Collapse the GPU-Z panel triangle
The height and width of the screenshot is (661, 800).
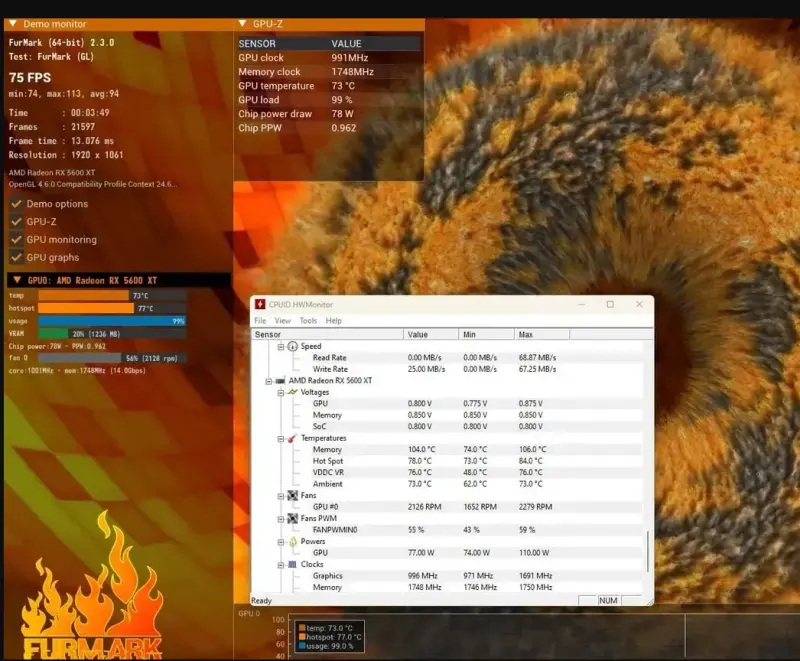click(242, 23)
